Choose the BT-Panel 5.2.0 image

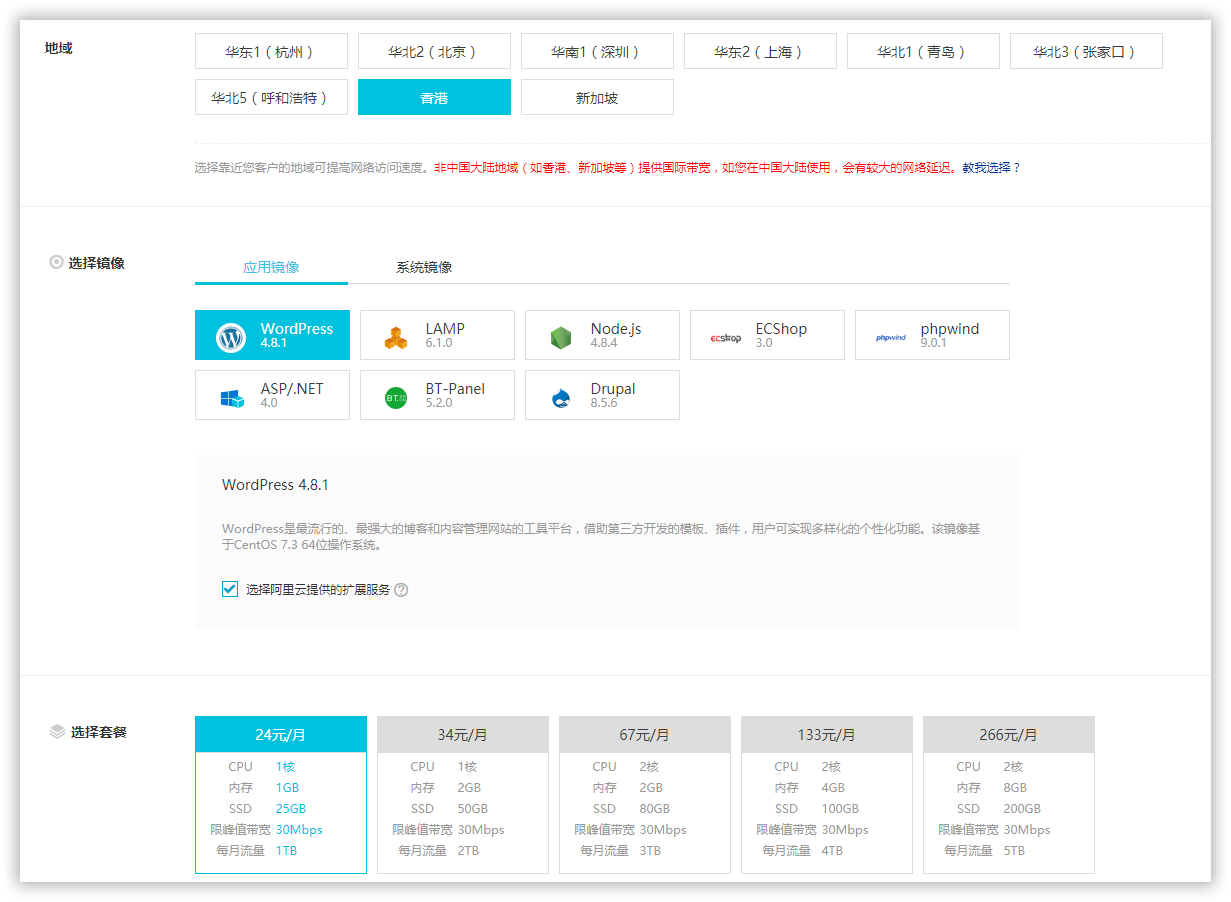(437, 395)
